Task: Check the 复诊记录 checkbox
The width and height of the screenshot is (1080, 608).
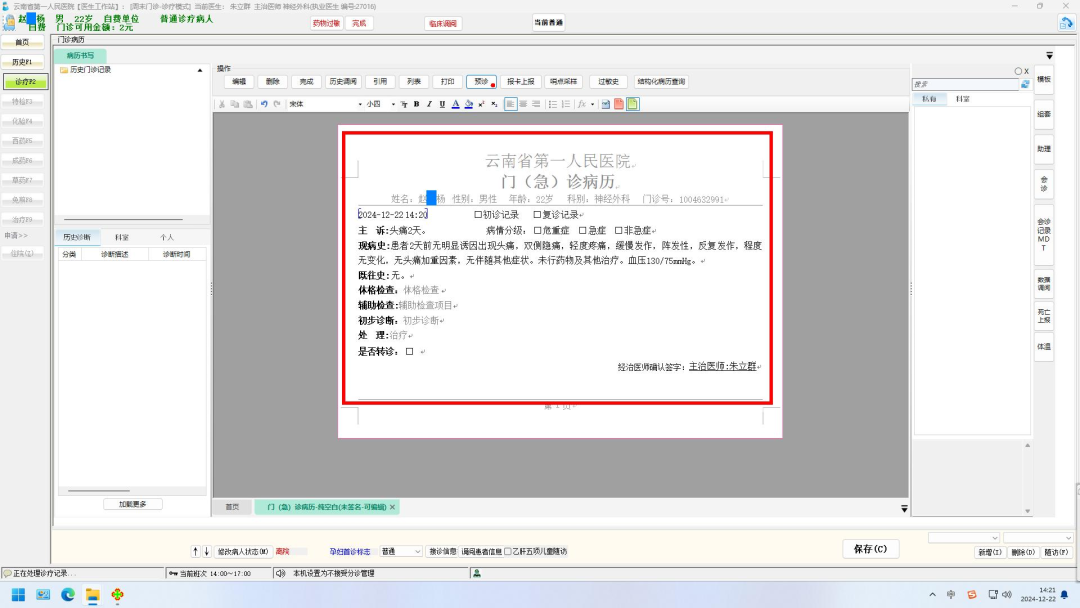Action: coord(537,215)
